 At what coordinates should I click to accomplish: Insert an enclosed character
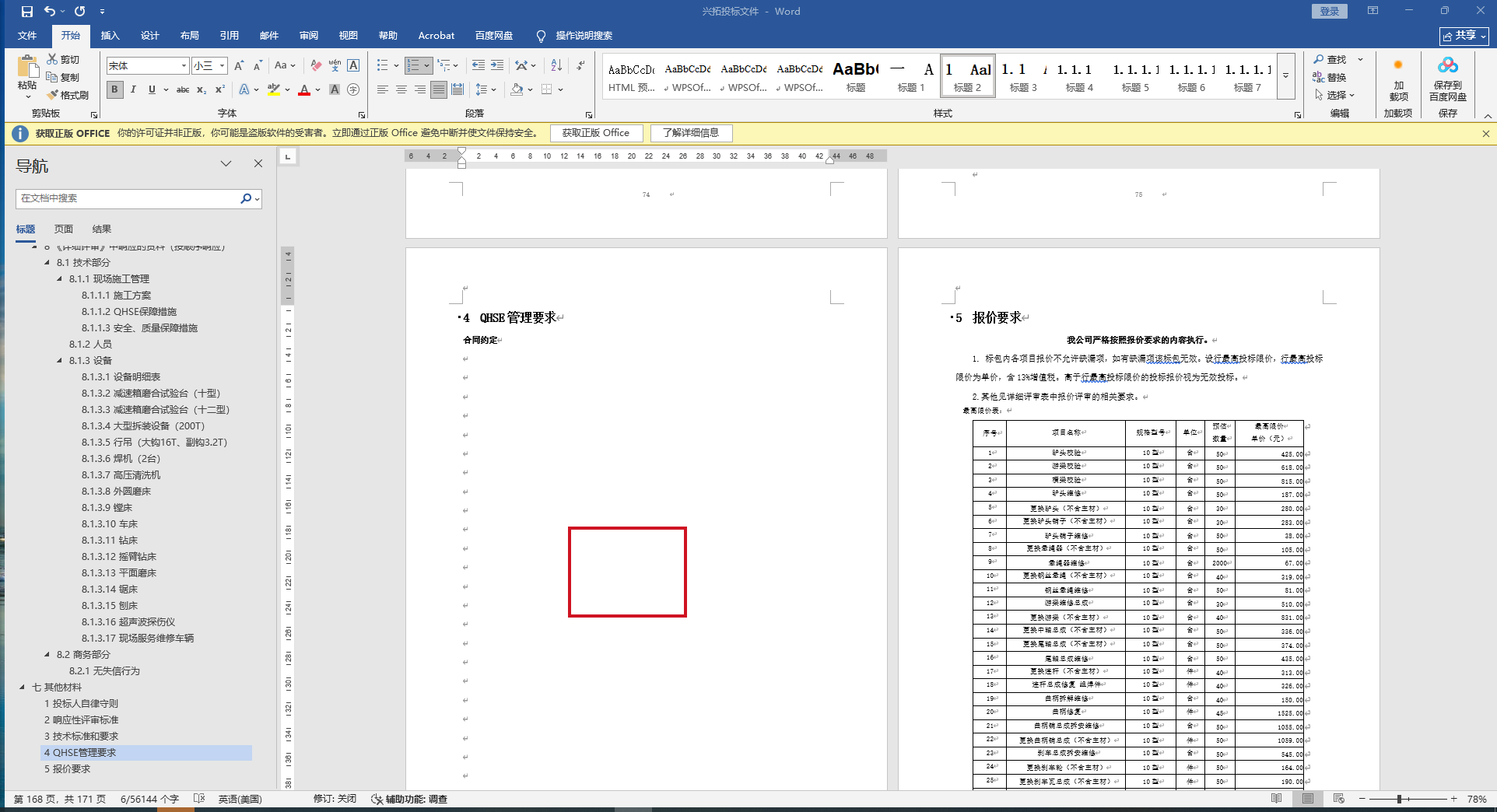pos(353,89)
